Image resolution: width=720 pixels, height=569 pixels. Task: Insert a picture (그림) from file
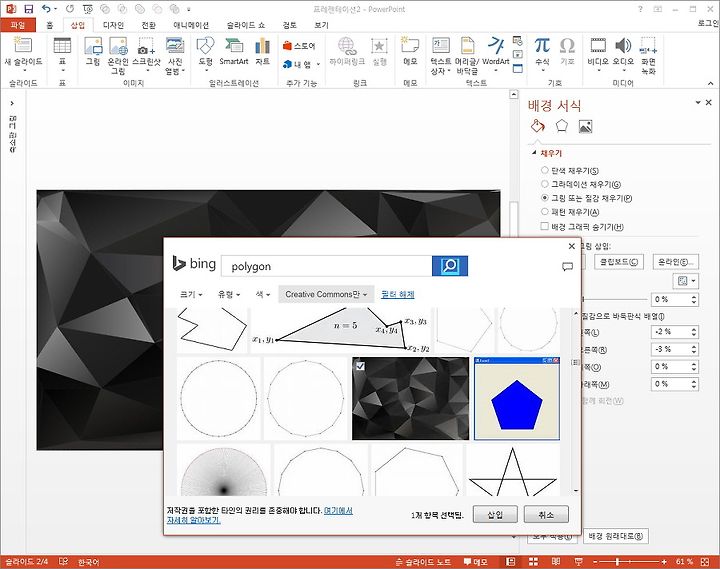click(93, 51)
